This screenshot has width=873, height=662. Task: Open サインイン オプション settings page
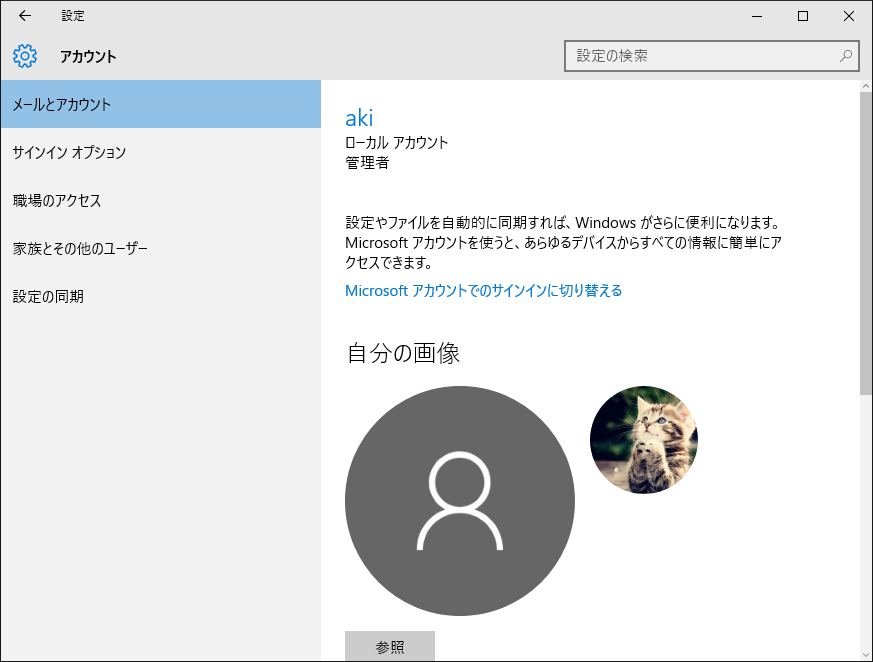(x=160, y=152)
